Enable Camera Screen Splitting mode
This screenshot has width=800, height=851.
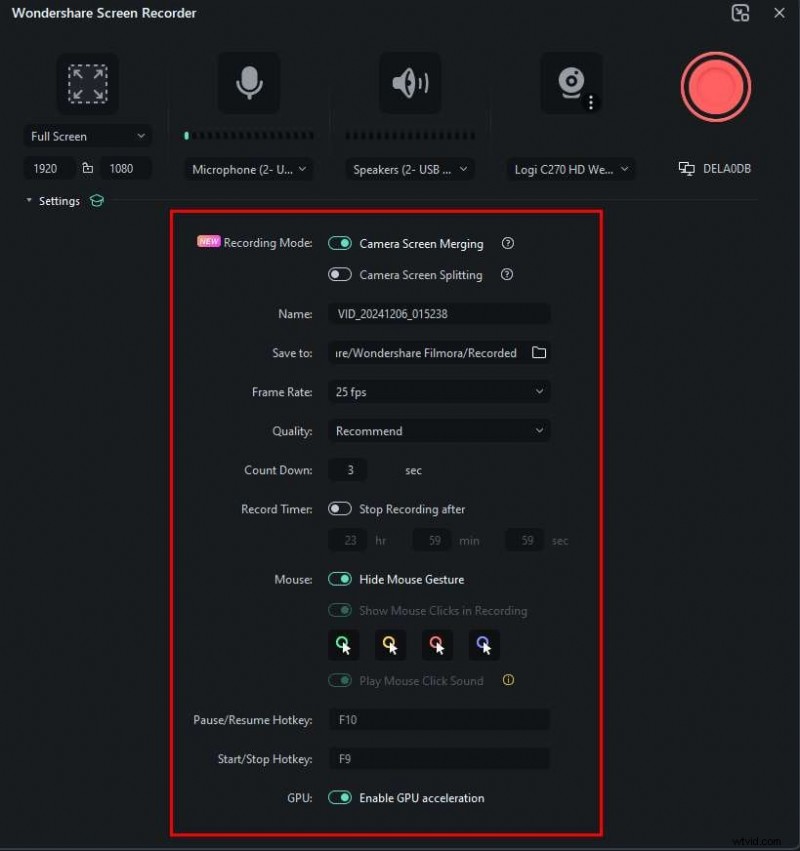339,274
